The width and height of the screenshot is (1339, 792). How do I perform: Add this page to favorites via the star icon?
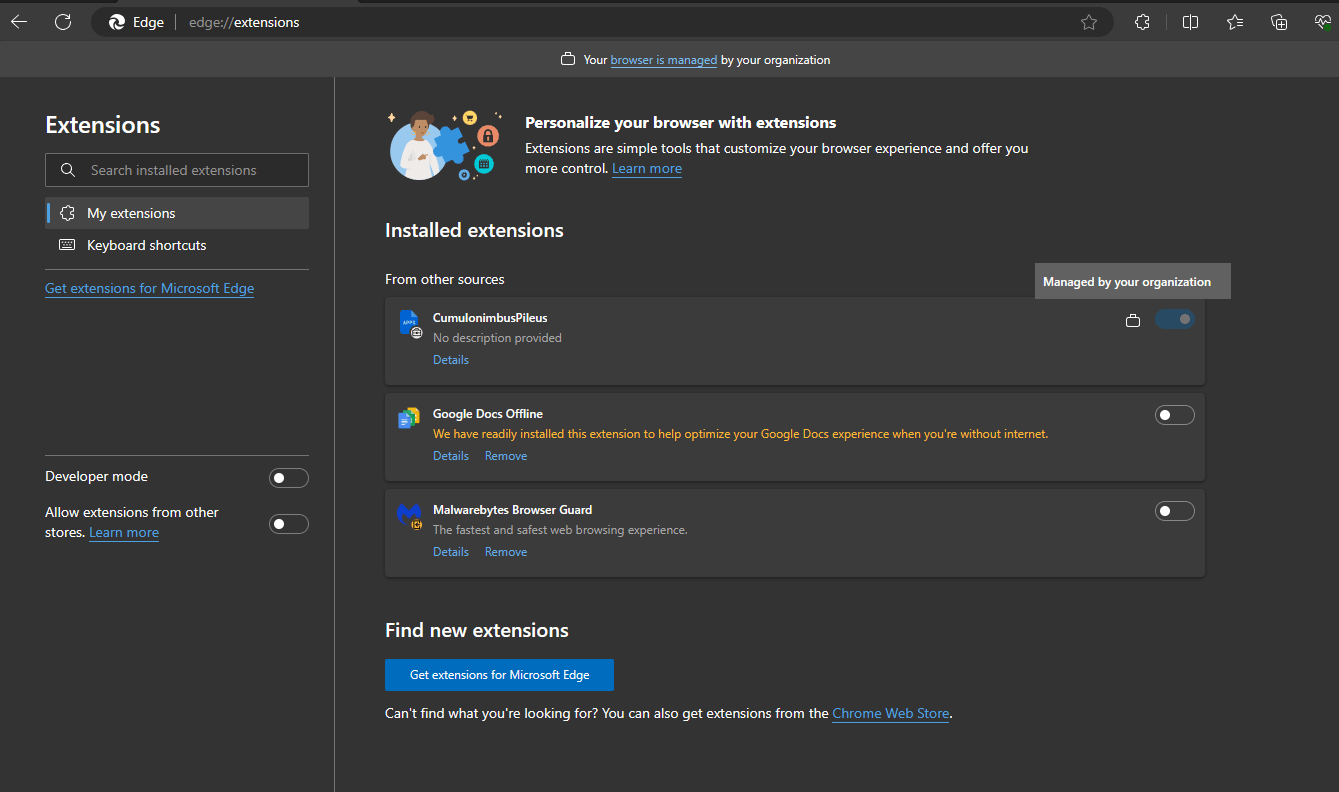[1089, 22]
